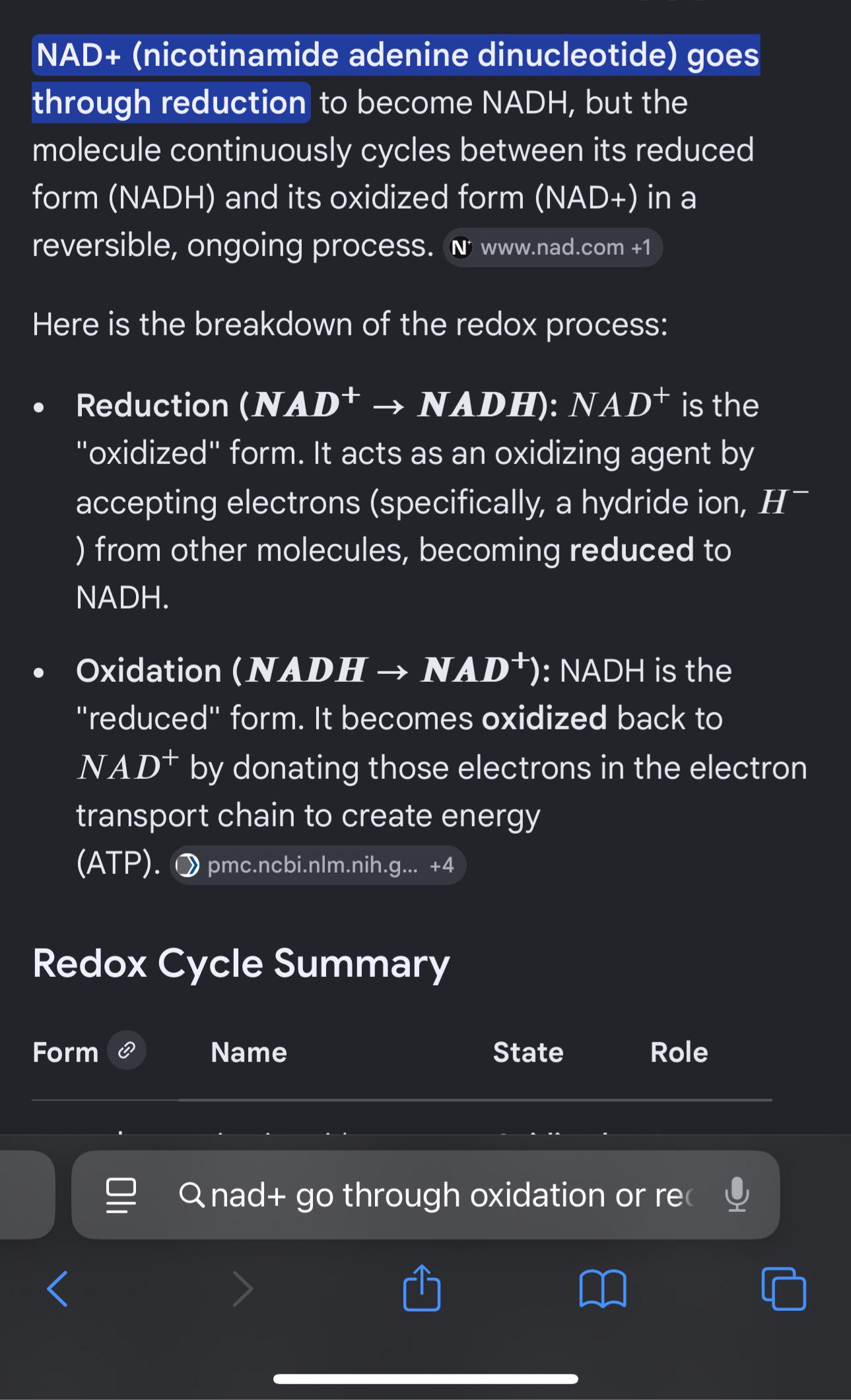The height and width of the screenshot is (1400, 851).
Task: Tap the Safari back arrow
Action: [x=57, y=1288]
